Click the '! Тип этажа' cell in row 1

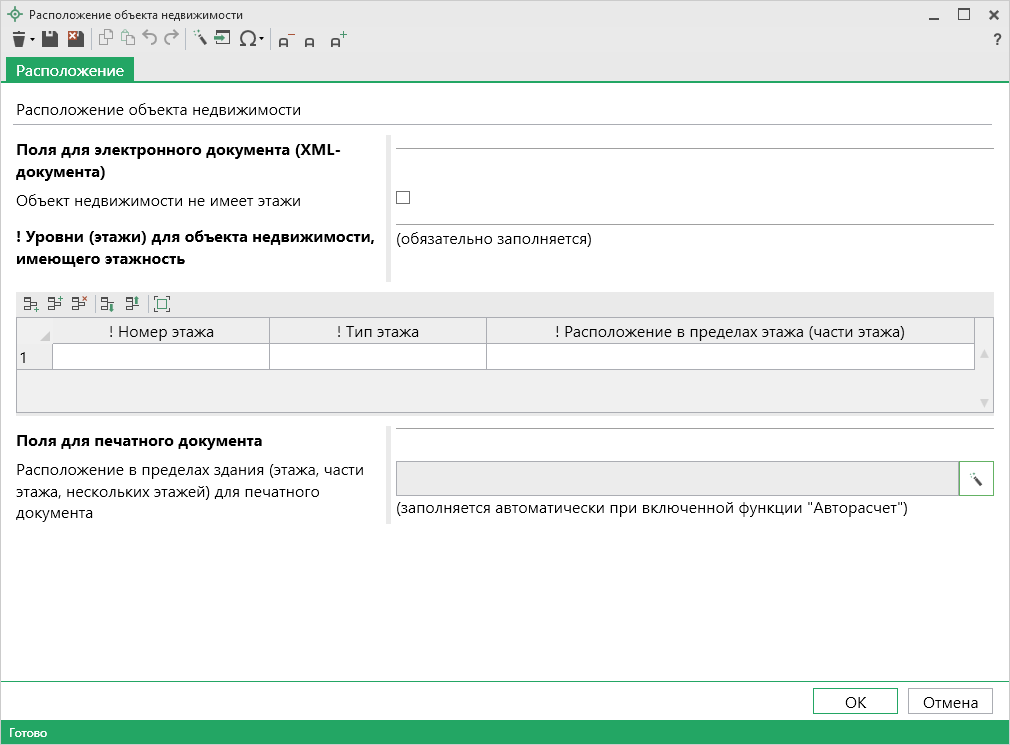[x=377, y=357]
